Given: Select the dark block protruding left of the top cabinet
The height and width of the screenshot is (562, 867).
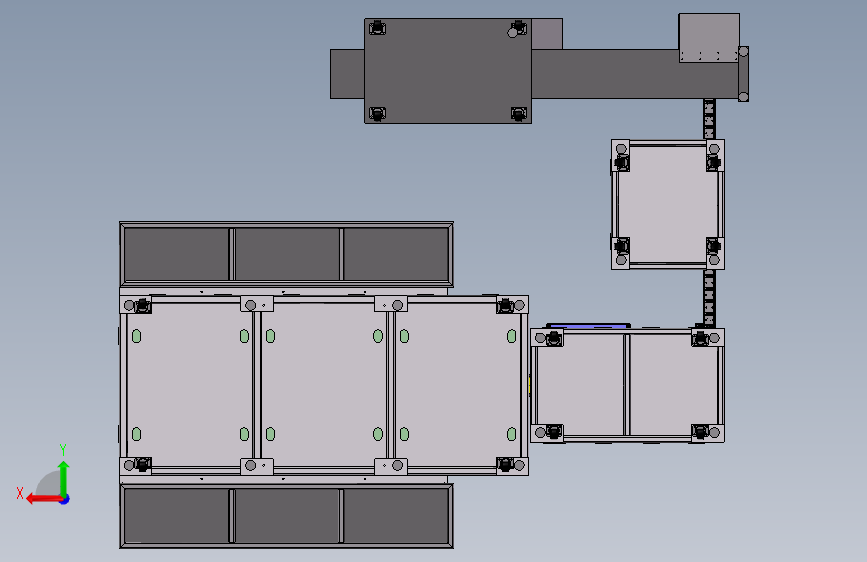Looking at the screenshot, I should (x=347, y=74).
